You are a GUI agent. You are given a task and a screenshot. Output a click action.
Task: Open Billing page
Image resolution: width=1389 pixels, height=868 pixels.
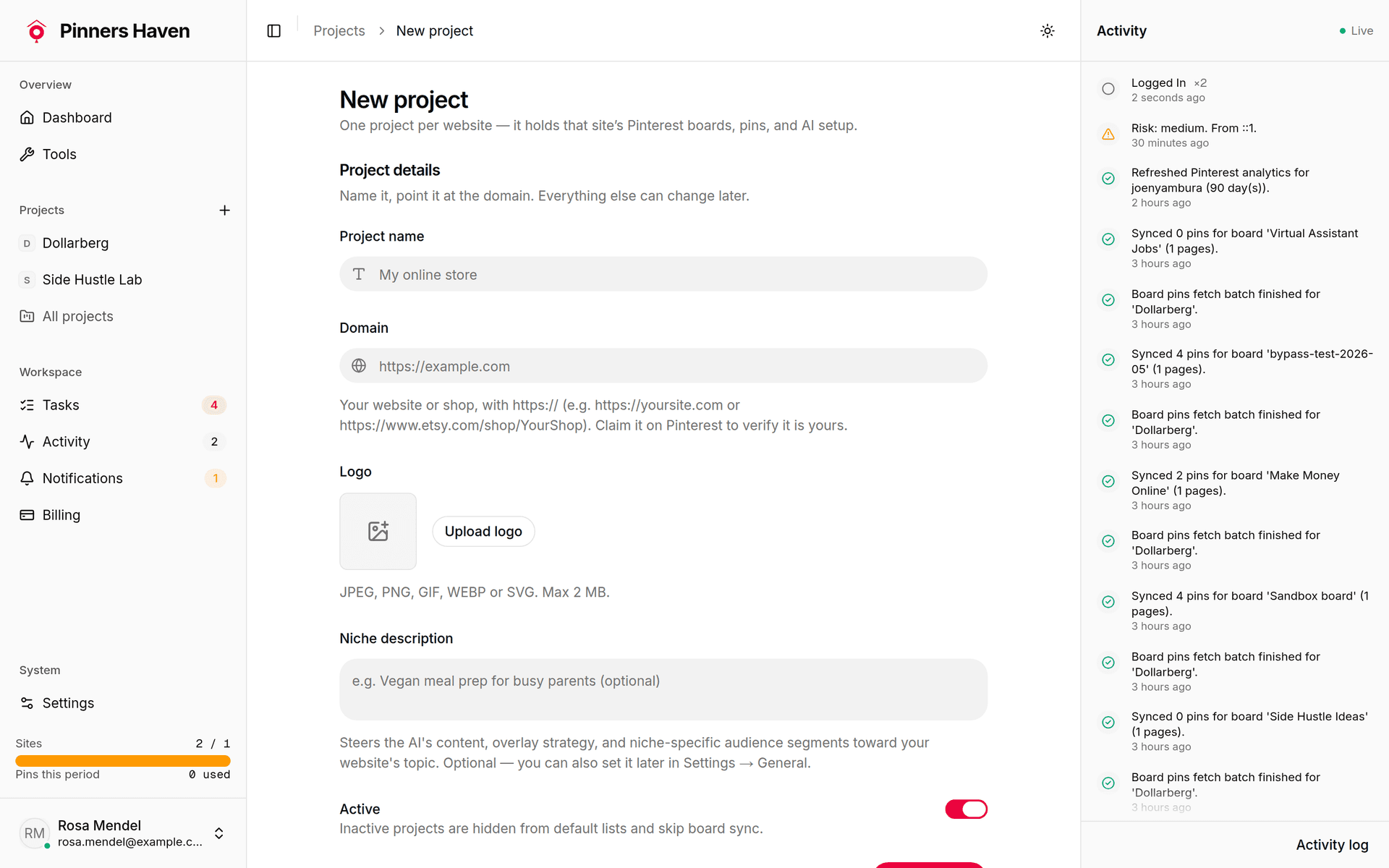[123, 515]
